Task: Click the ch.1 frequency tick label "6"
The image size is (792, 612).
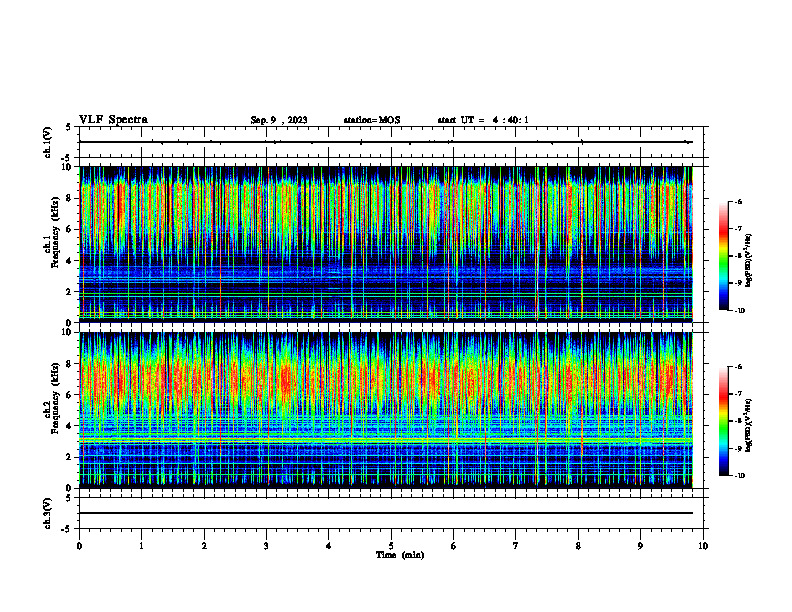Action: click(x=70, y=229)
